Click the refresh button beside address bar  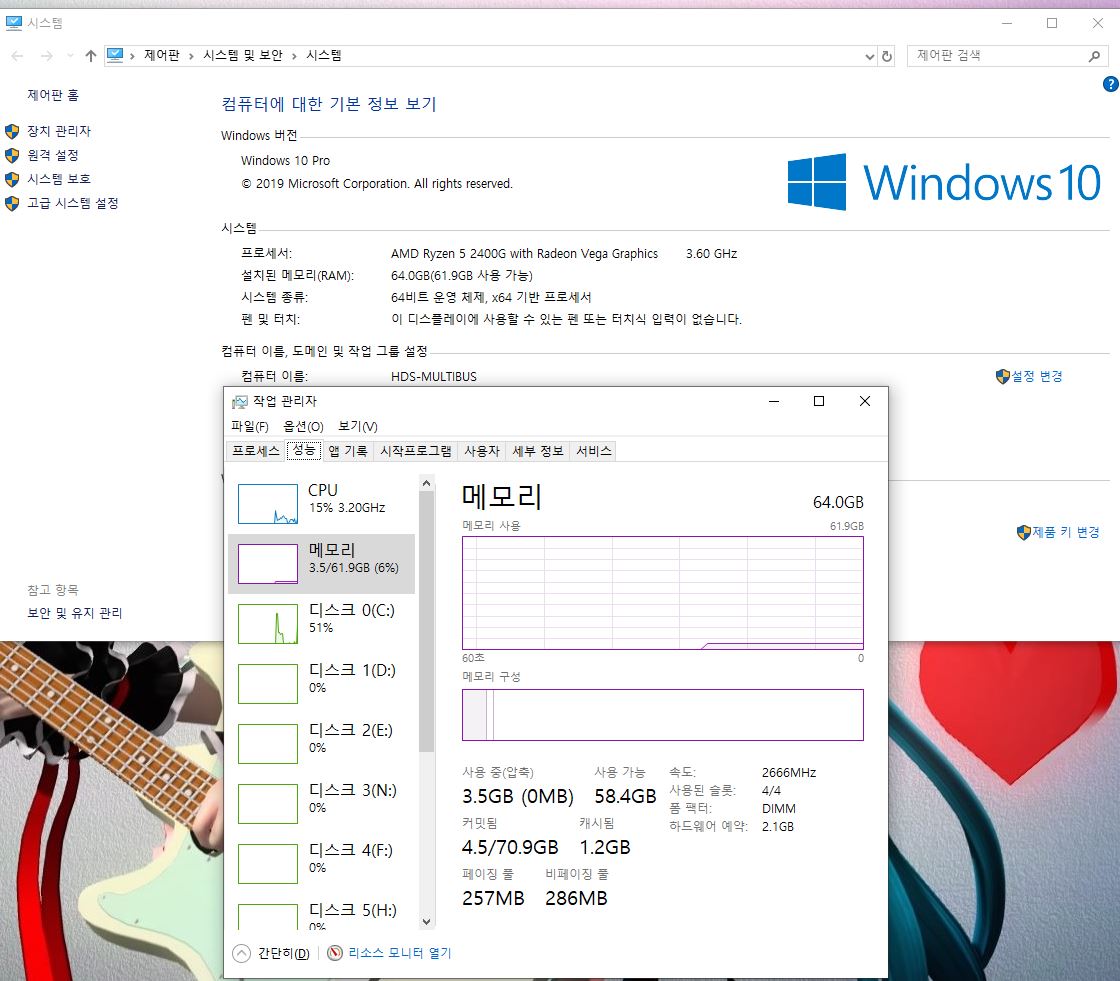pos(886,56)
